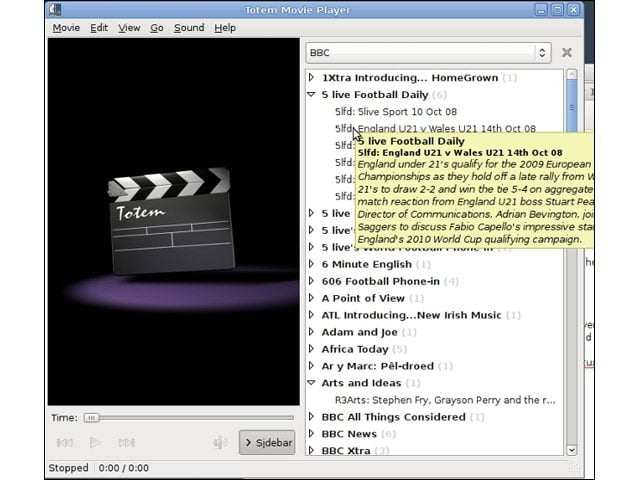The height and width of the screenshot is (480, 640).
Task: Click the '0:00 / 0:00' time status
Action: (123, 468)
